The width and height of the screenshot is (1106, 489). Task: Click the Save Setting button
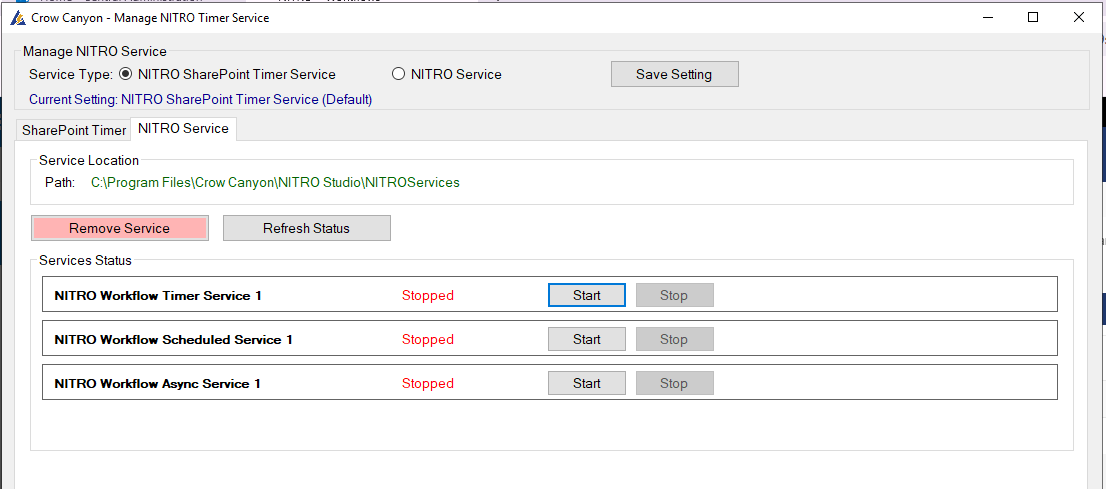click(x=674, y=74)
